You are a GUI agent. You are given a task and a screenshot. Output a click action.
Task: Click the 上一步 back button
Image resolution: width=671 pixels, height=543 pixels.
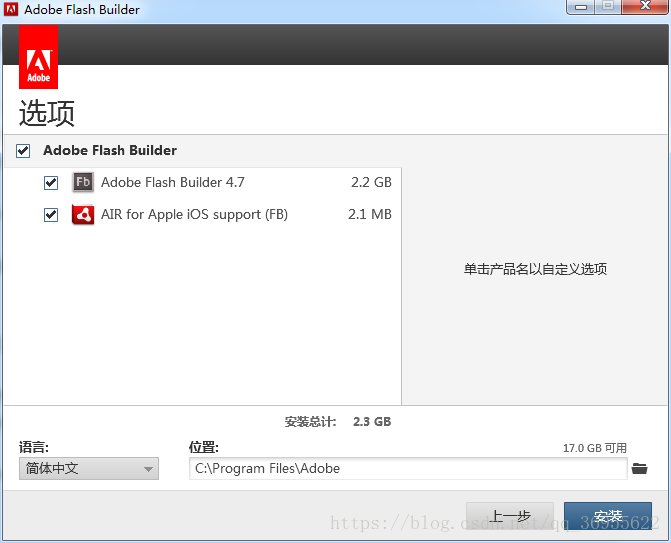coord(510,516)
